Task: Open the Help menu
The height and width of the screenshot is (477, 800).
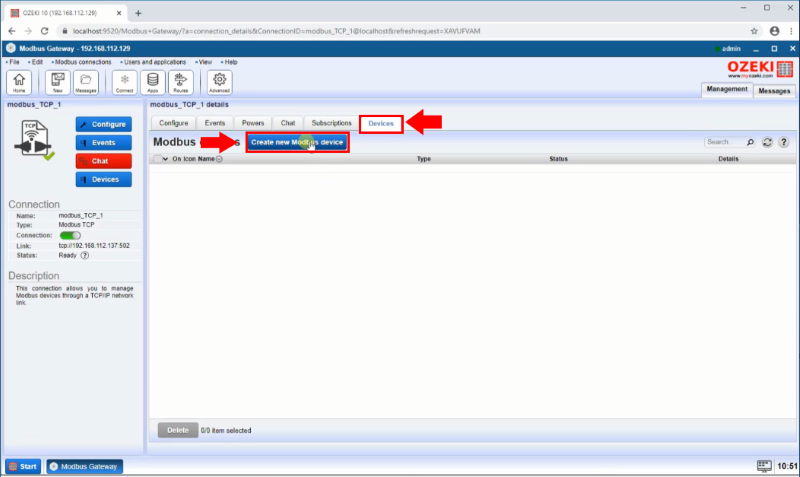Action: pos(230,62)
